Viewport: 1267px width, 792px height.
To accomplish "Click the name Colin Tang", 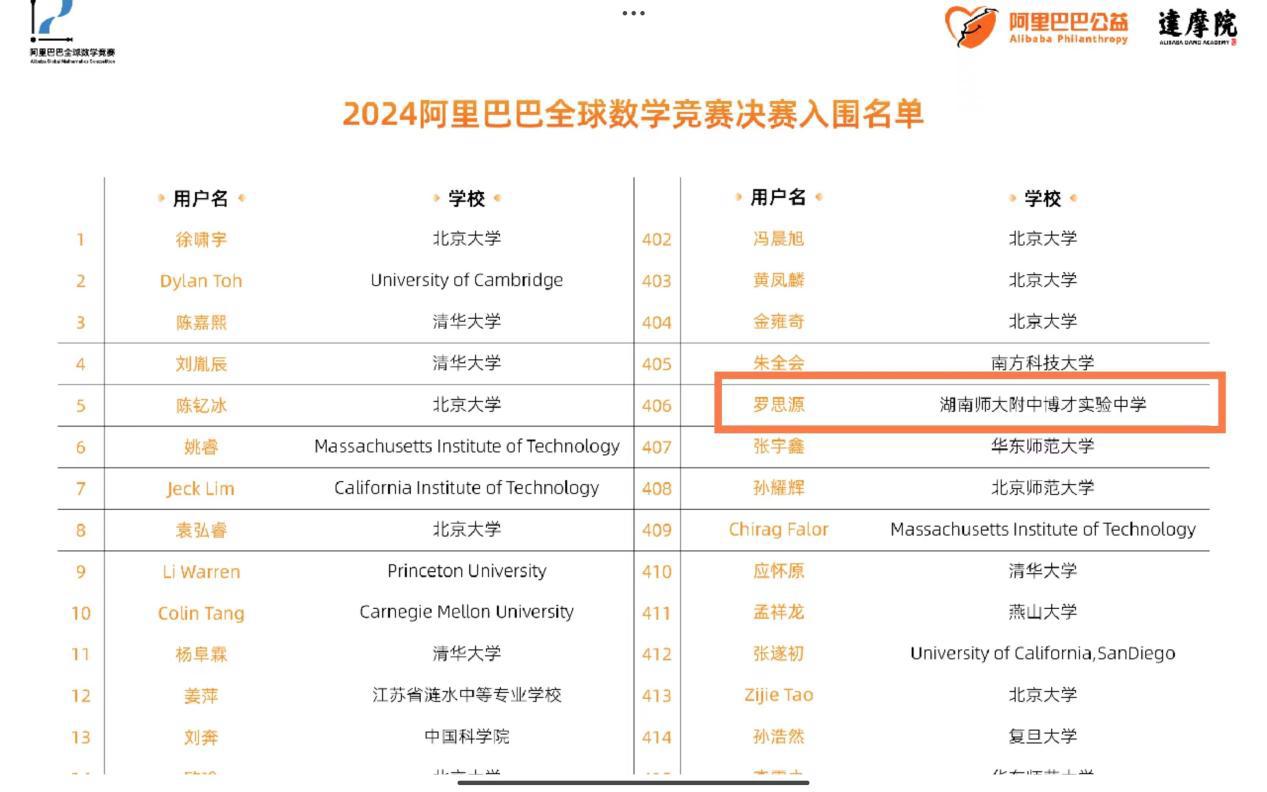I will [x=200, y=613].
